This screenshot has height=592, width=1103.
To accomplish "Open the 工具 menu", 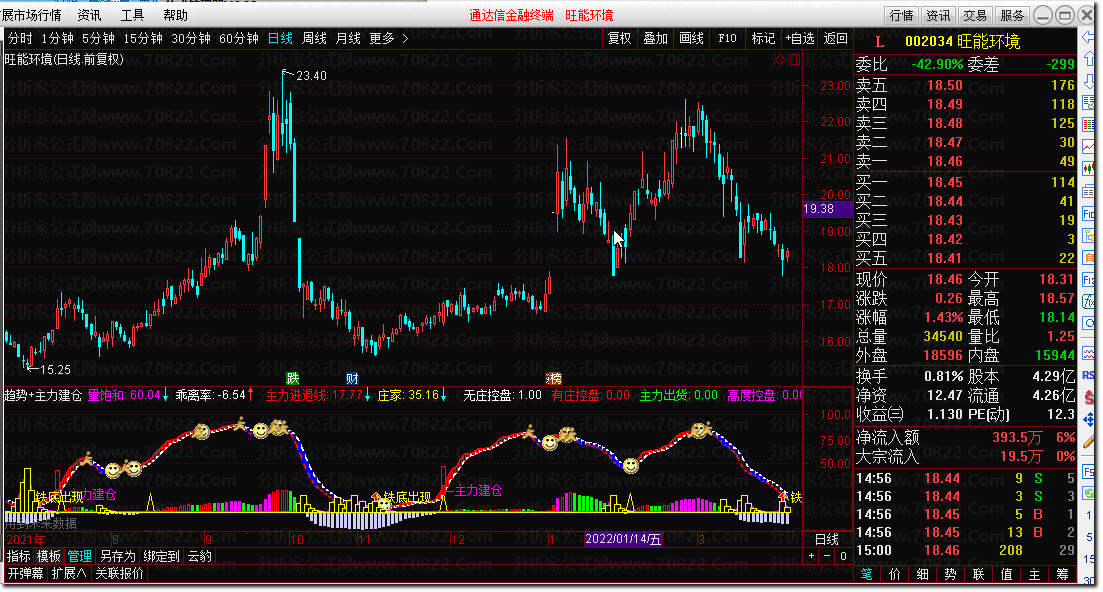I will [132, 15].
